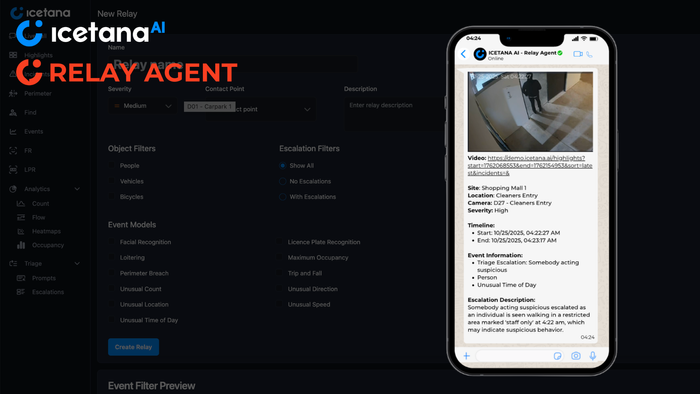Viewport: 700px width, 394px height.
Task: Enable Perimeter Breach event model
Action: coord(112,273)
